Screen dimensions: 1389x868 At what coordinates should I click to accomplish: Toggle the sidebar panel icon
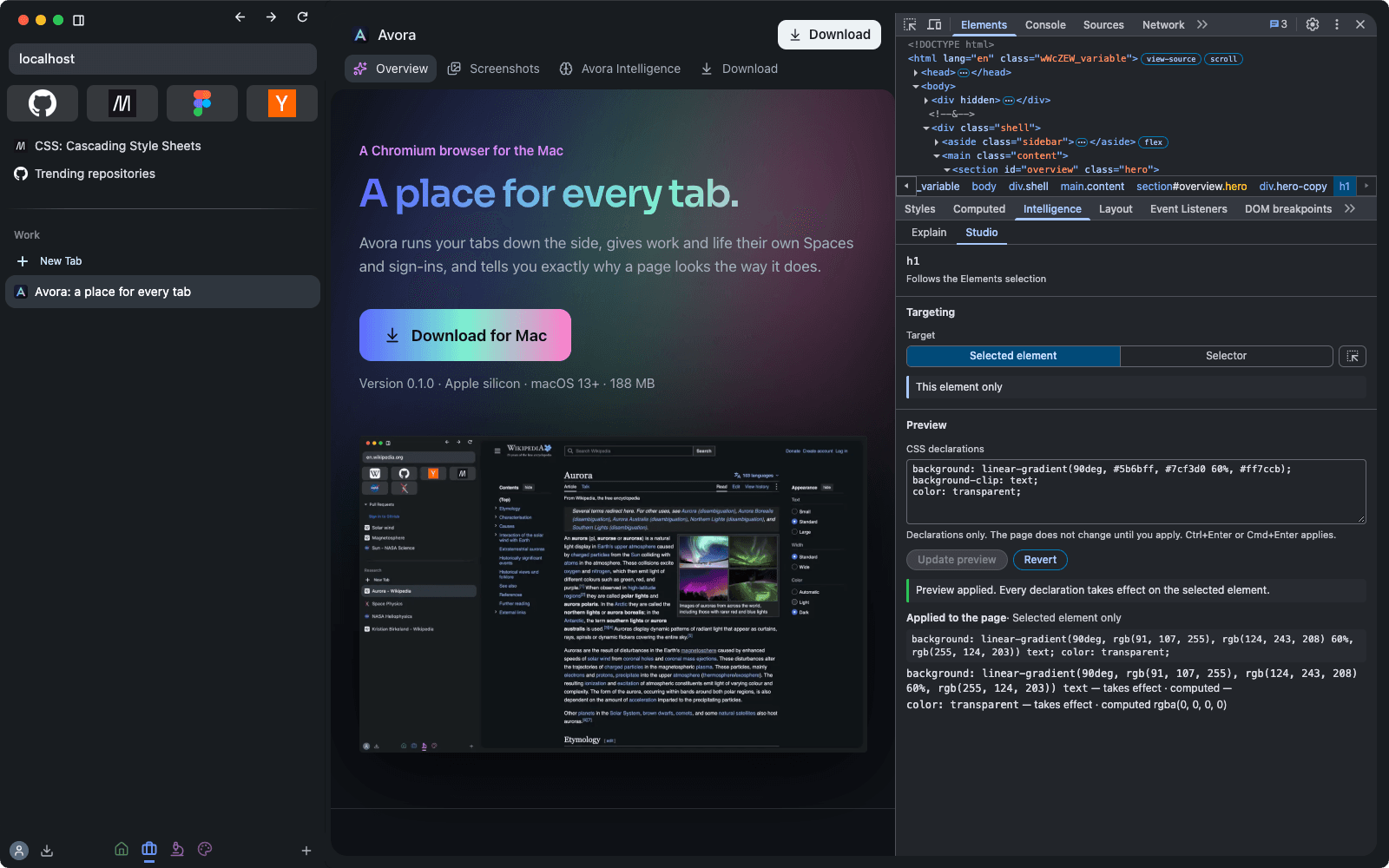pos(79,20)
